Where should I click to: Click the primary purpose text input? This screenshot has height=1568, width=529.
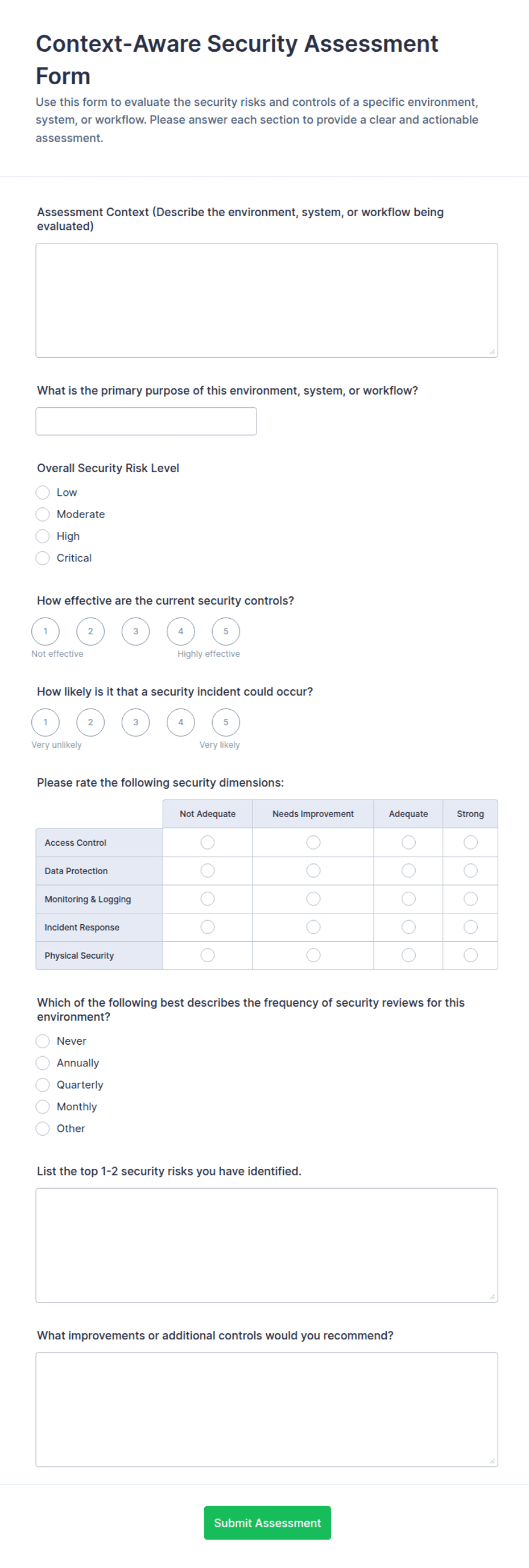coord(146,421)
